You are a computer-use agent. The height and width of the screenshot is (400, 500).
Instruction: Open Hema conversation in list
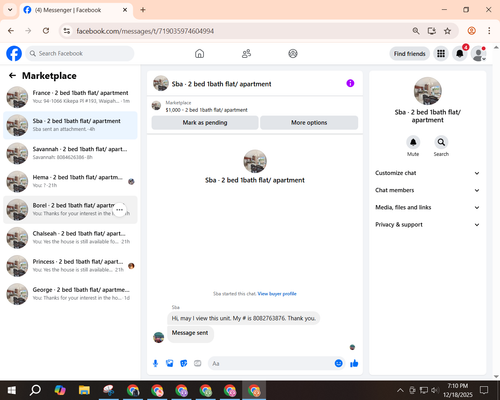click(70, 182)
